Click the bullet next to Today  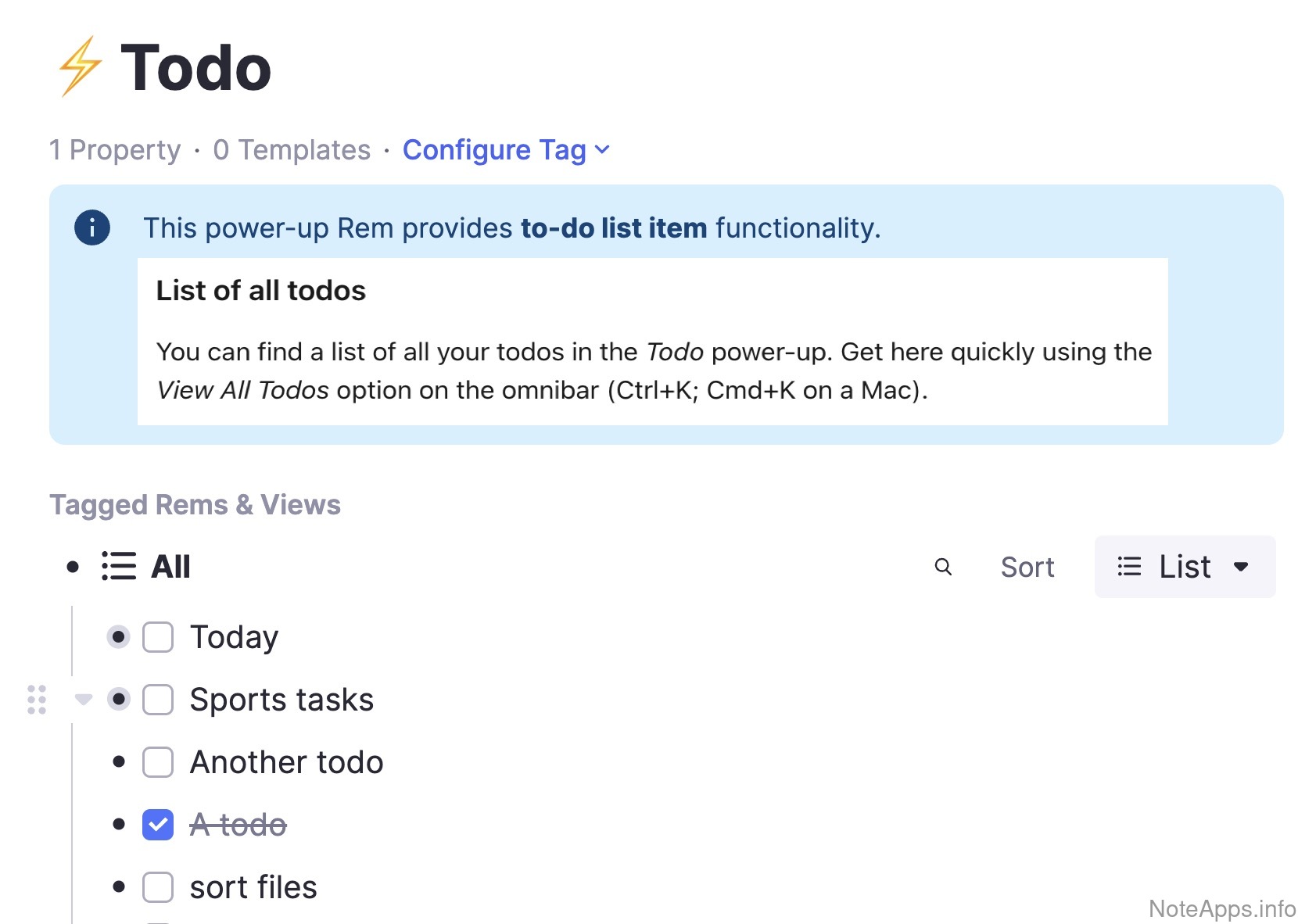click(x=118, y=637)
